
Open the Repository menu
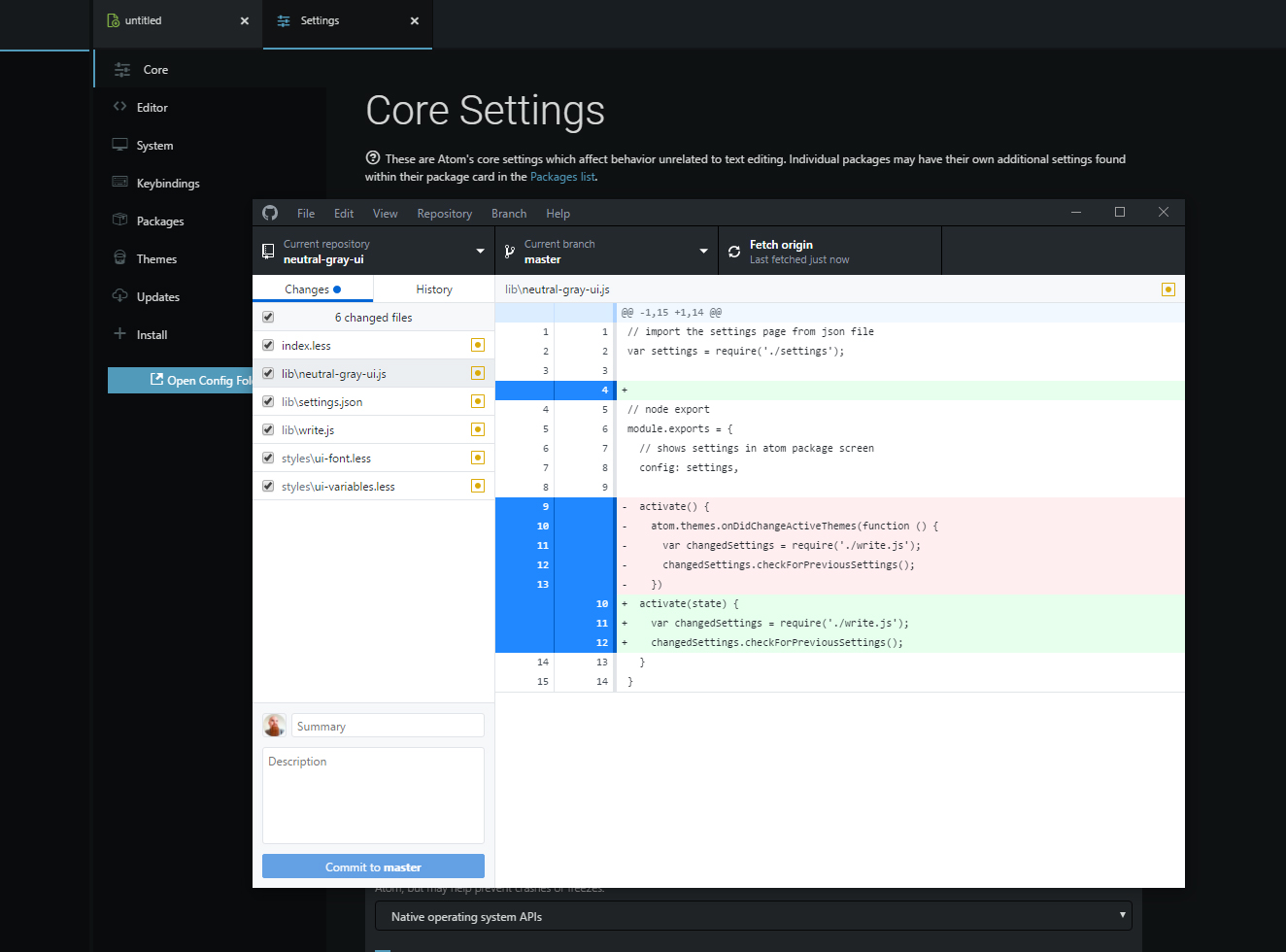click(444, 213)
